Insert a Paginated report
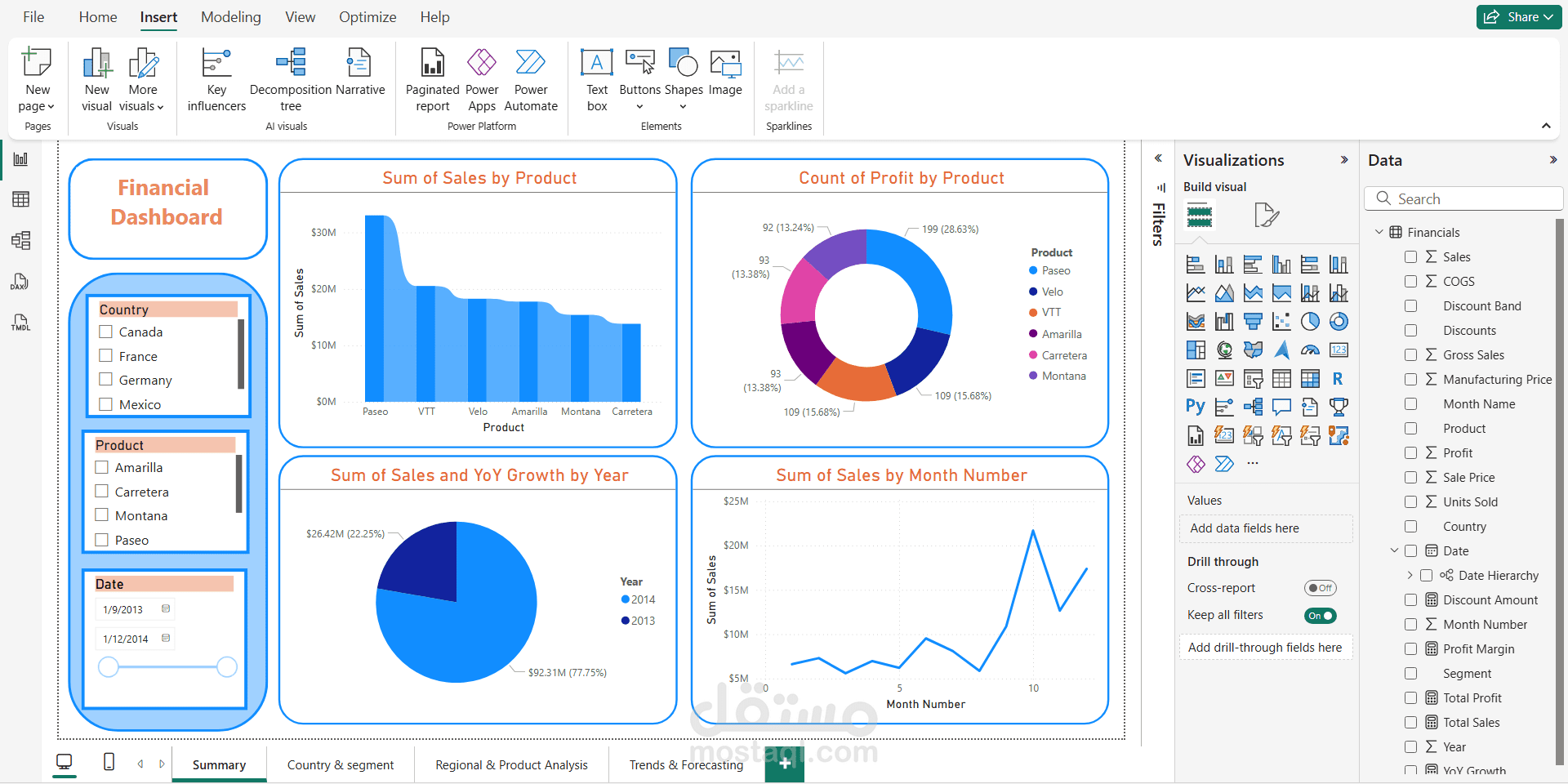 coord(431,78)
